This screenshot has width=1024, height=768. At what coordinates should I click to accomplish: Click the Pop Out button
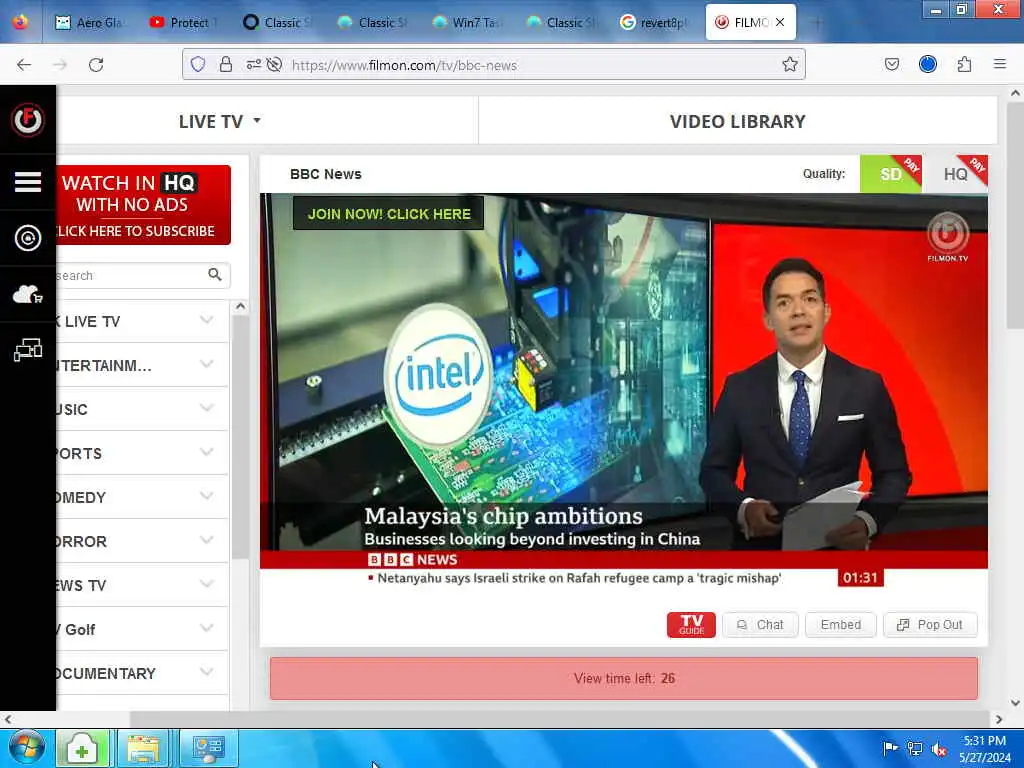(x=930, y=624)
